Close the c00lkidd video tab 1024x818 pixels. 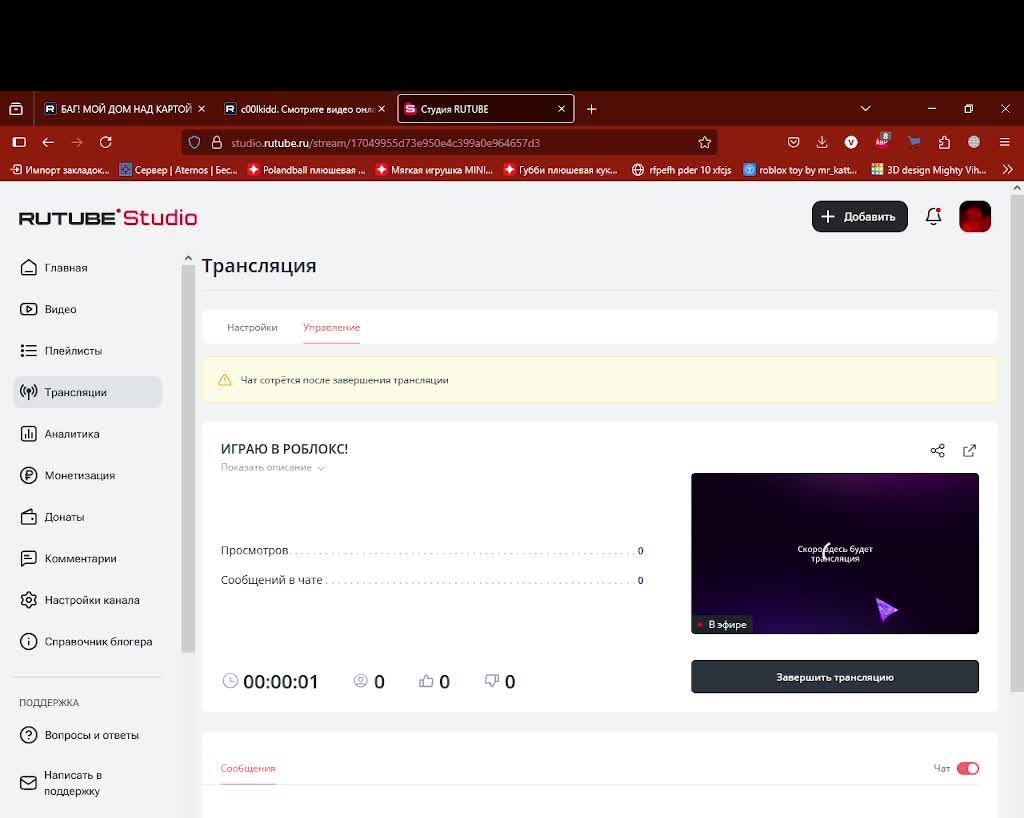pyautogui.click(x=381, y=109)
